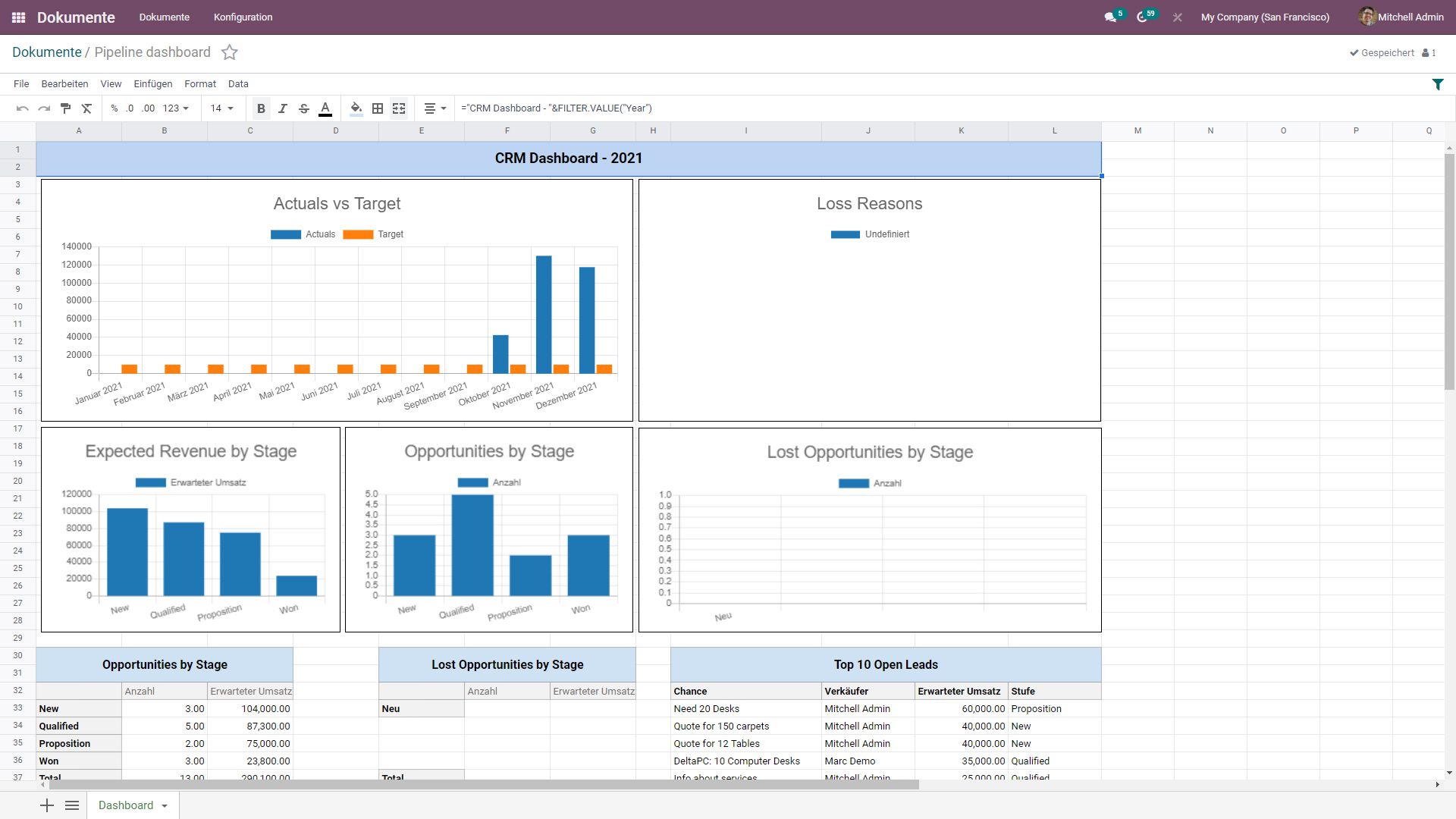Open the apps grid menu
The width and height of the screenshot is (1456, 819).
(18, 17)
